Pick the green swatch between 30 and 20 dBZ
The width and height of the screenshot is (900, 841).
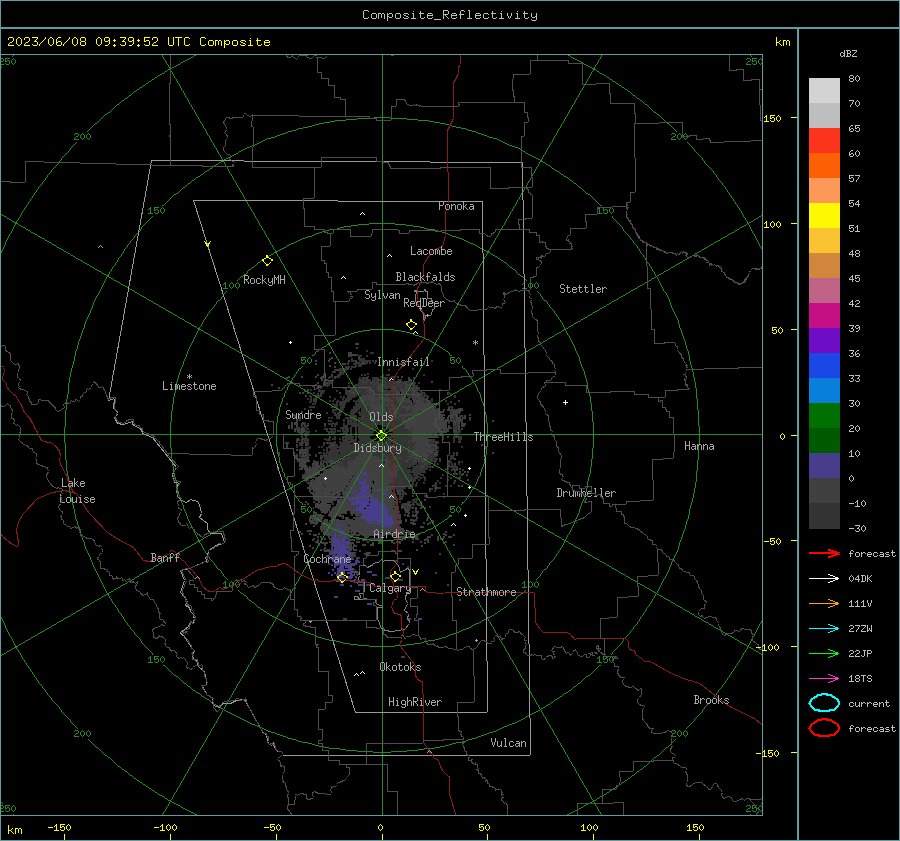pos(824,416)
